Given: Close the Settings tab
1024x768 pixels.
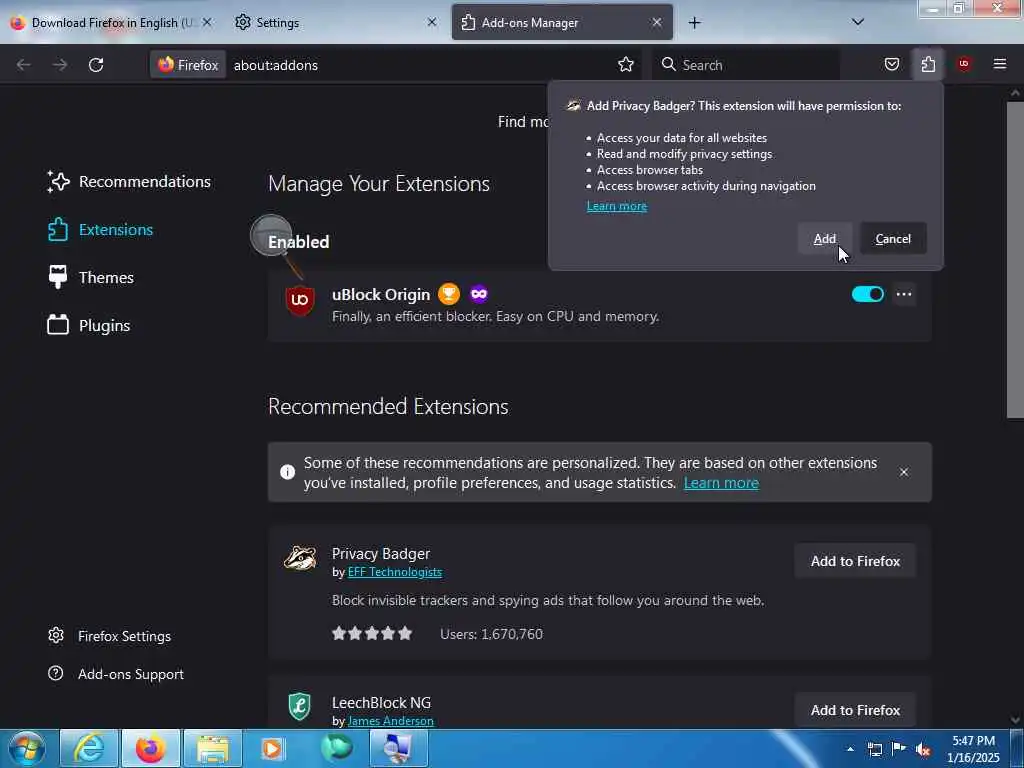Looking at the screenshot, I should tap(432, 22).
